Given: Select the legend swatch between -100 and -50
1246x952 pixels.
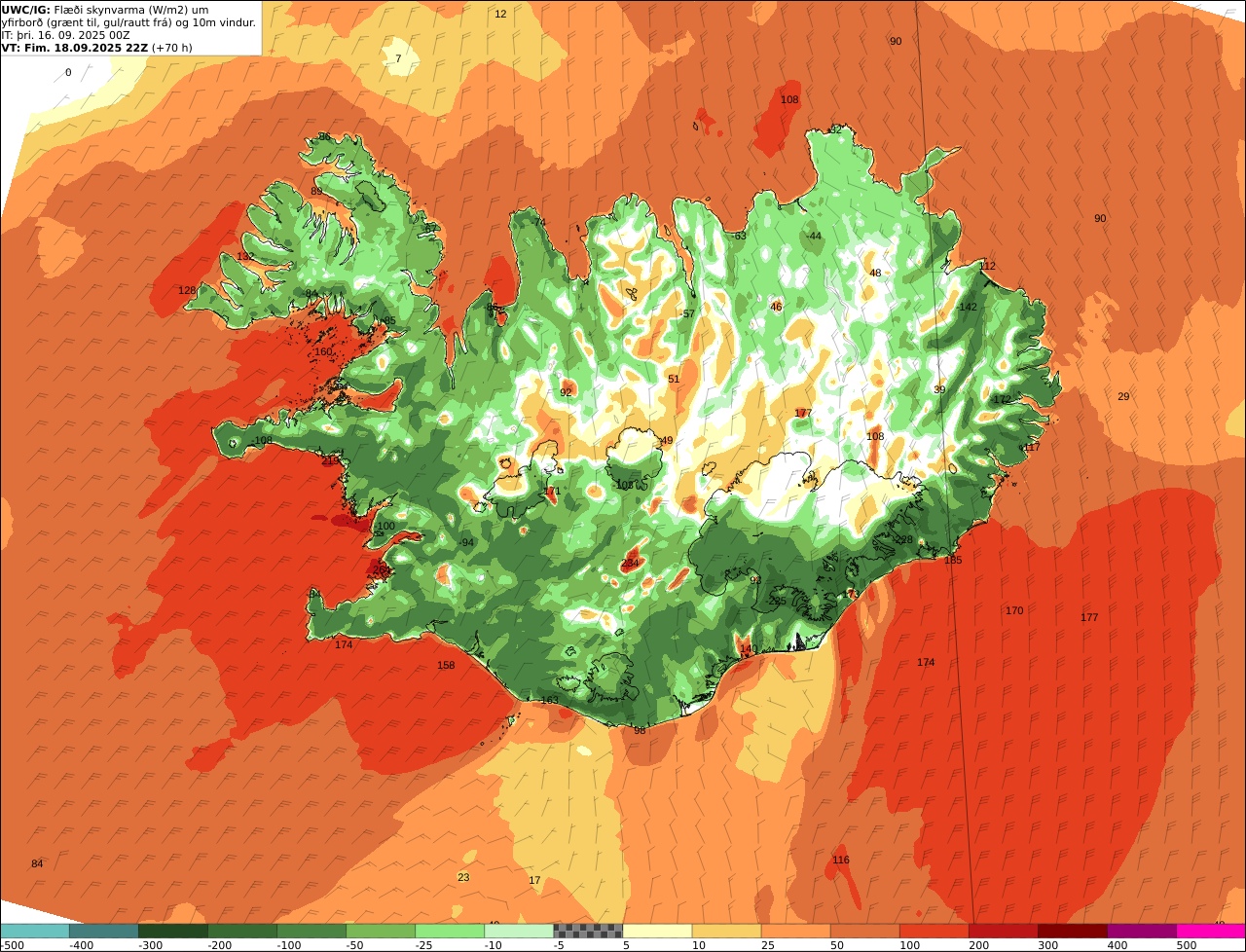Looking at the screenshot, I should coord(311,931).
